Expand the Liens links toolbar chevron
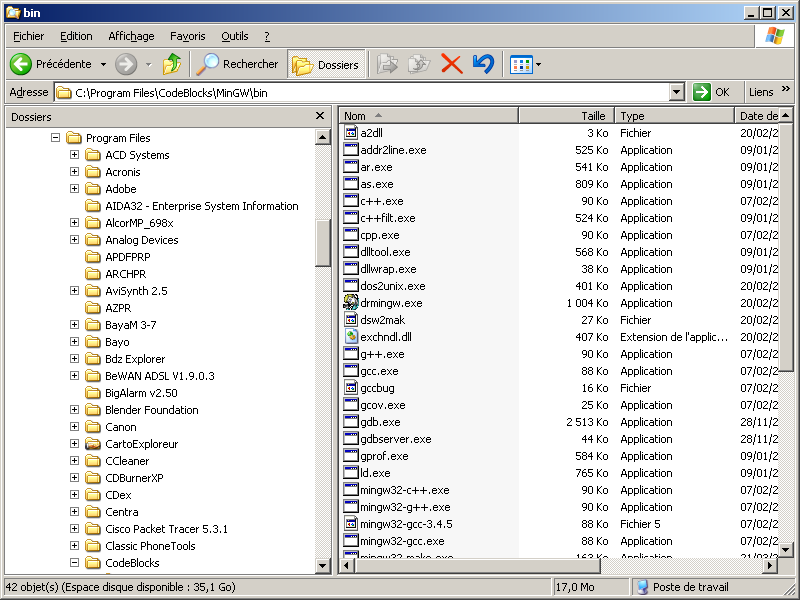800x600 pixels. (x=785, y=89)
